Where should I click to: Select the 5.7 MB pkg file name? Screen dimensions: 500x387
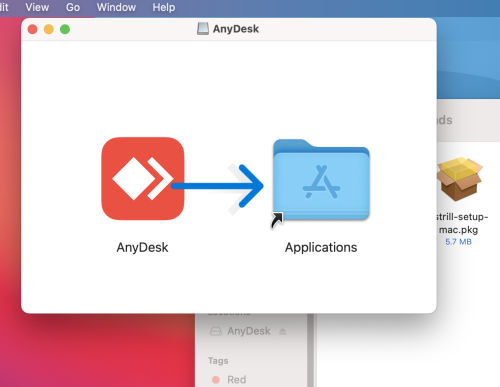tap(462, 223)
